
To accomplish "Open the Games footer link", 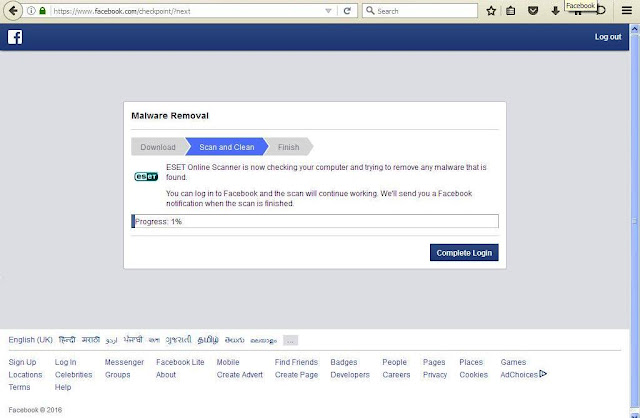I will 513,362.
